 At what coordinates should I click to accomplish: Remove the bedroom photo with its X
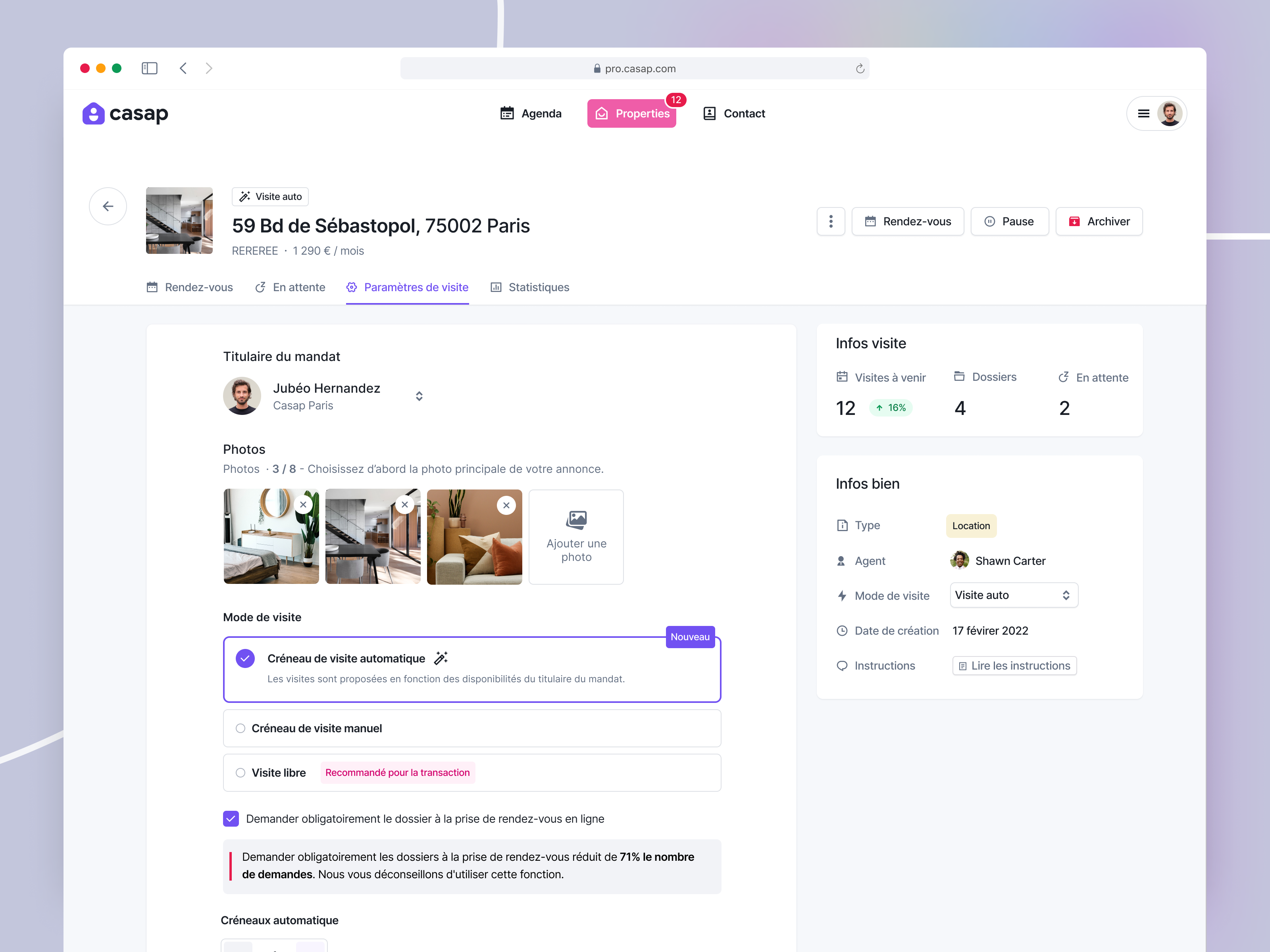click(x=303, y=505)
